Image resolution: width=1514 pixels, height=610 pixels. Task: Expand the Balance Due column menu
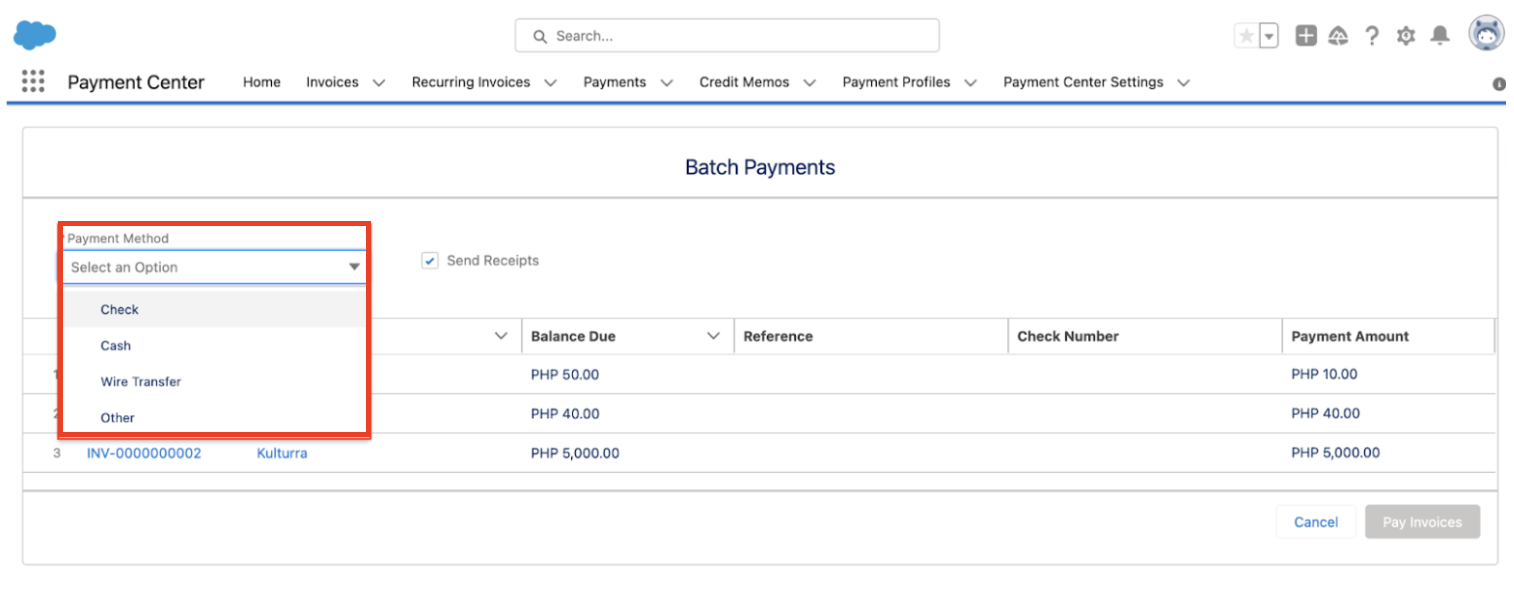pos(713,336)
